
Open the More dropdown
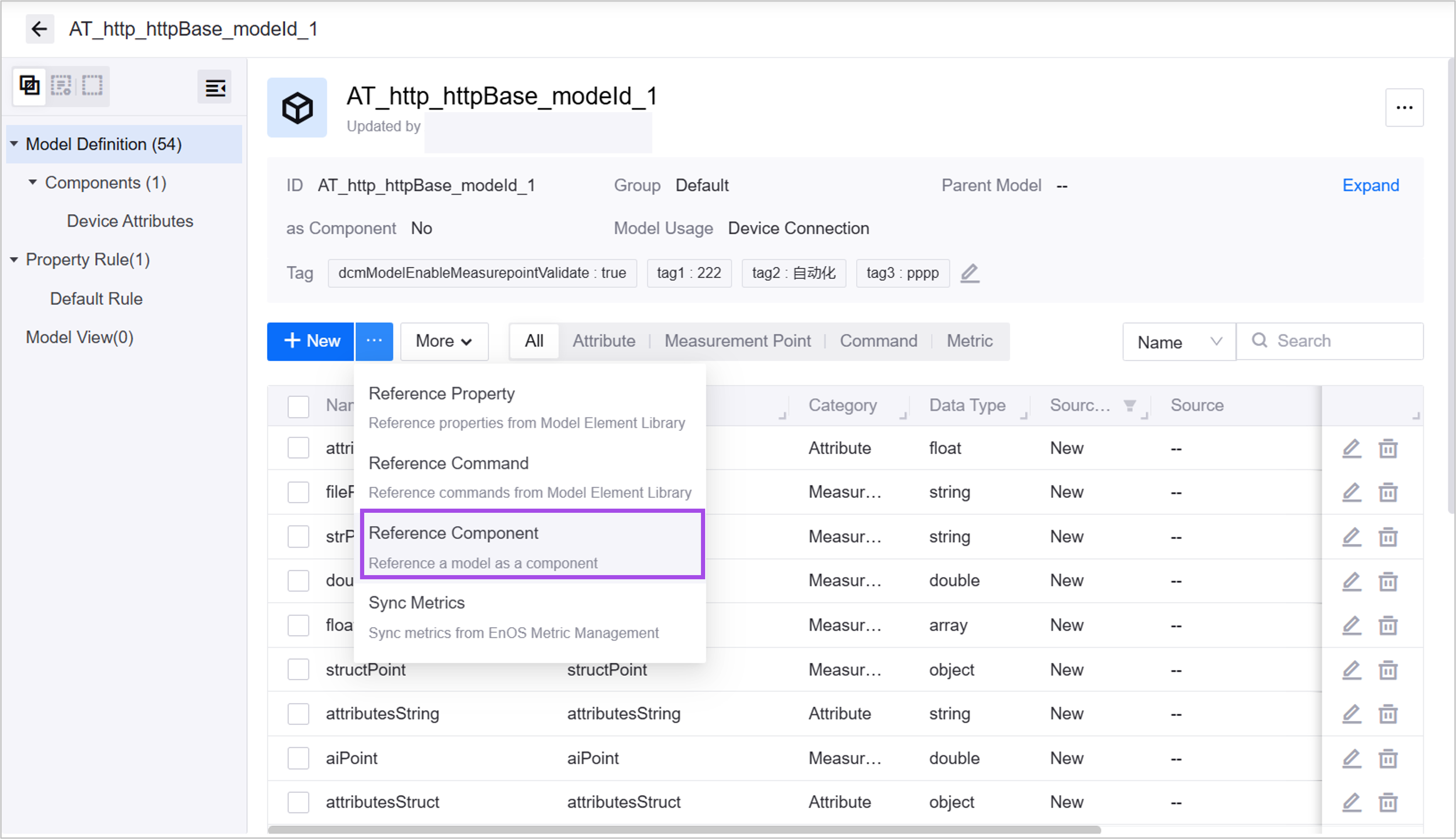pyautogui.click(x=444, y=341)
